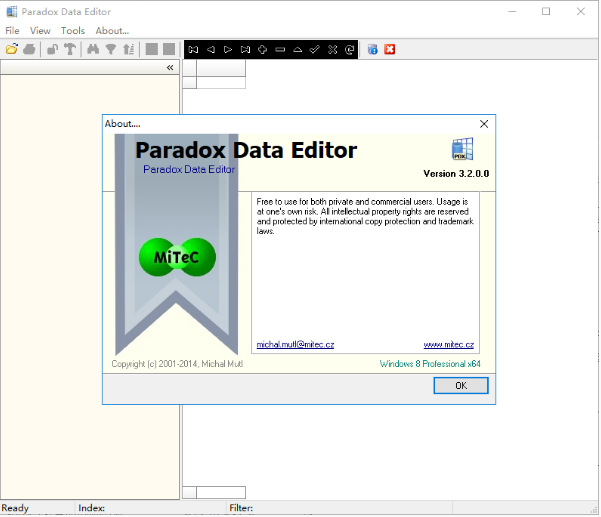Close the About dialog with X
The image size is (601, 517).
pyautogui.click(x=484, y=124)
